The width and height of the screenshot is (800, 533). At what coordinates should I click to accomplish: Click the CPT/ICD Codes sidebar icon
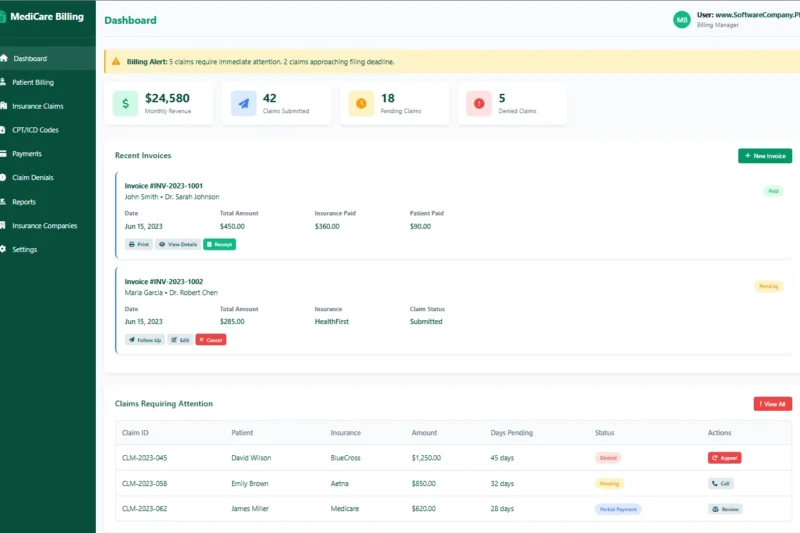tap(3, 130)
